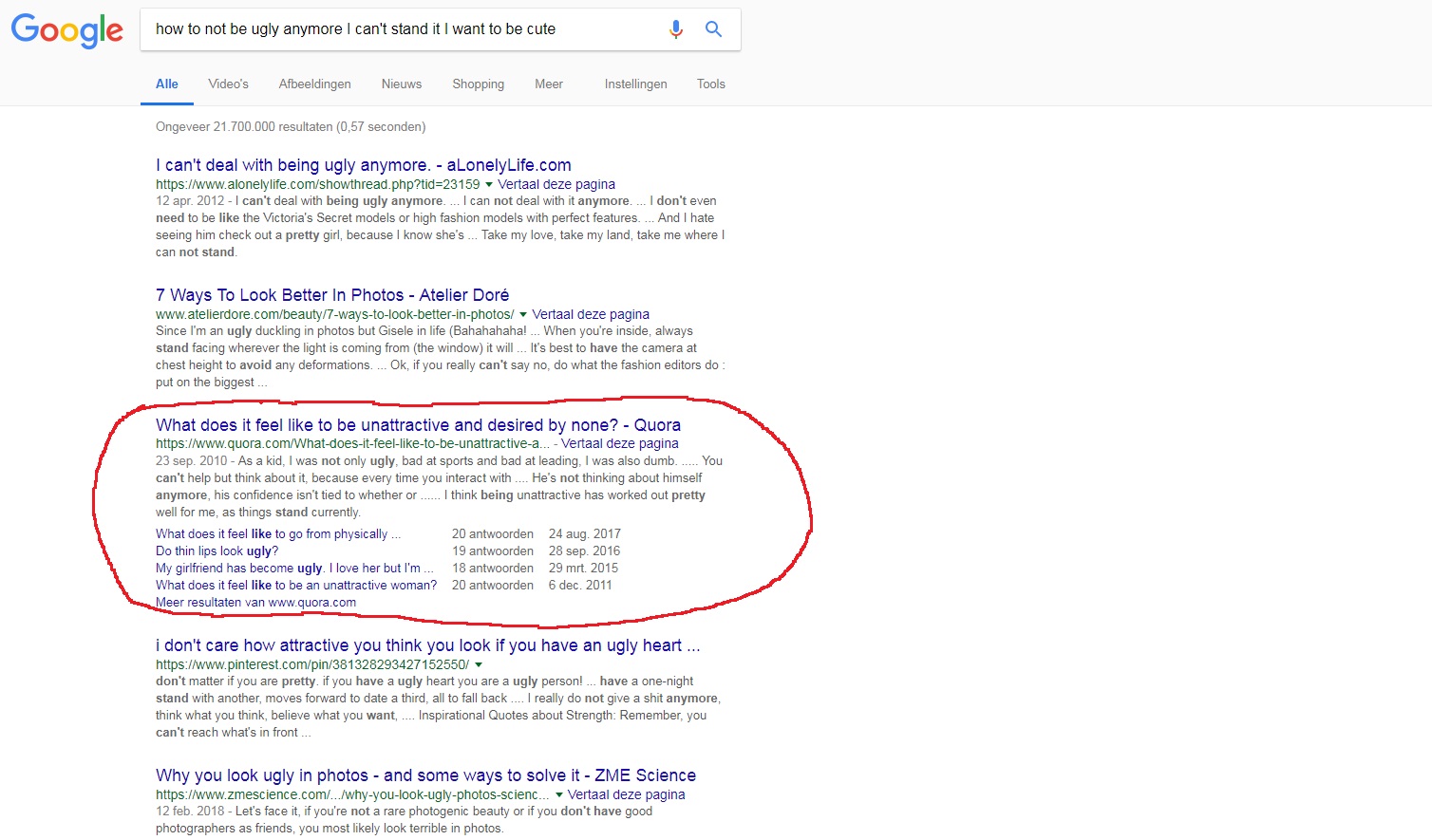Click inside the search query field
This screenshot has width=1432, height=840.
click(x=399, y=29)
